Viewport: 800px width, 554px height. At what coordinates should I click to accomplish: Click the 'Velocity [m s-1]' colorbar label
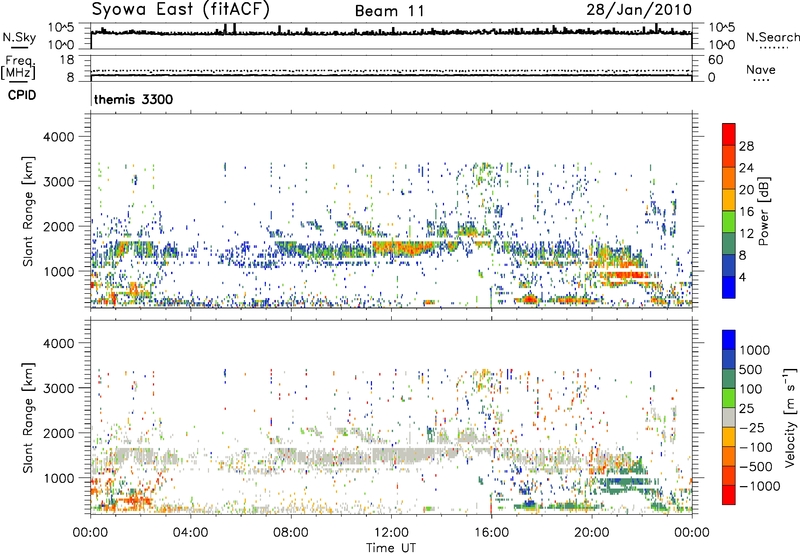pos(790,417)
